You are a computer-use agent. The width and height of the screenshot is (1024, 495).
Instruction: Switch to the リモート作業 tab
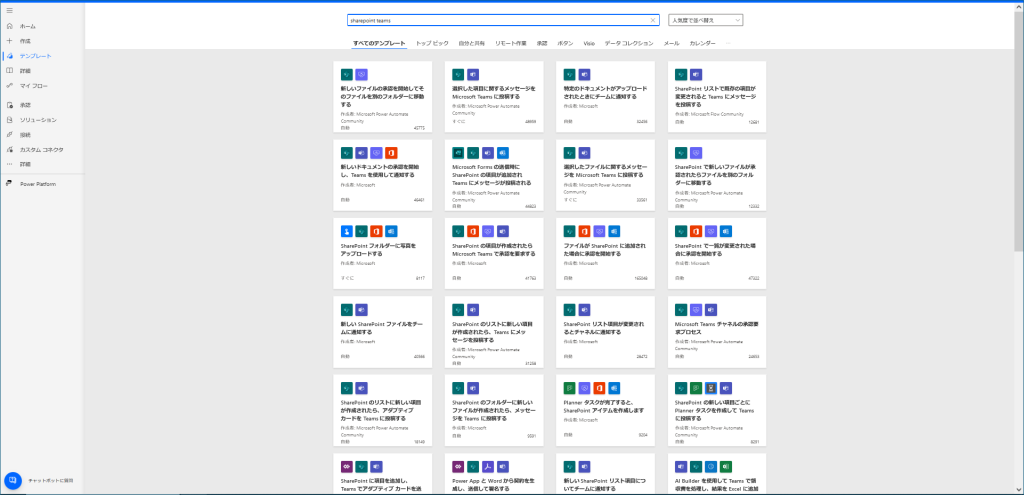(x=511, y=43)
